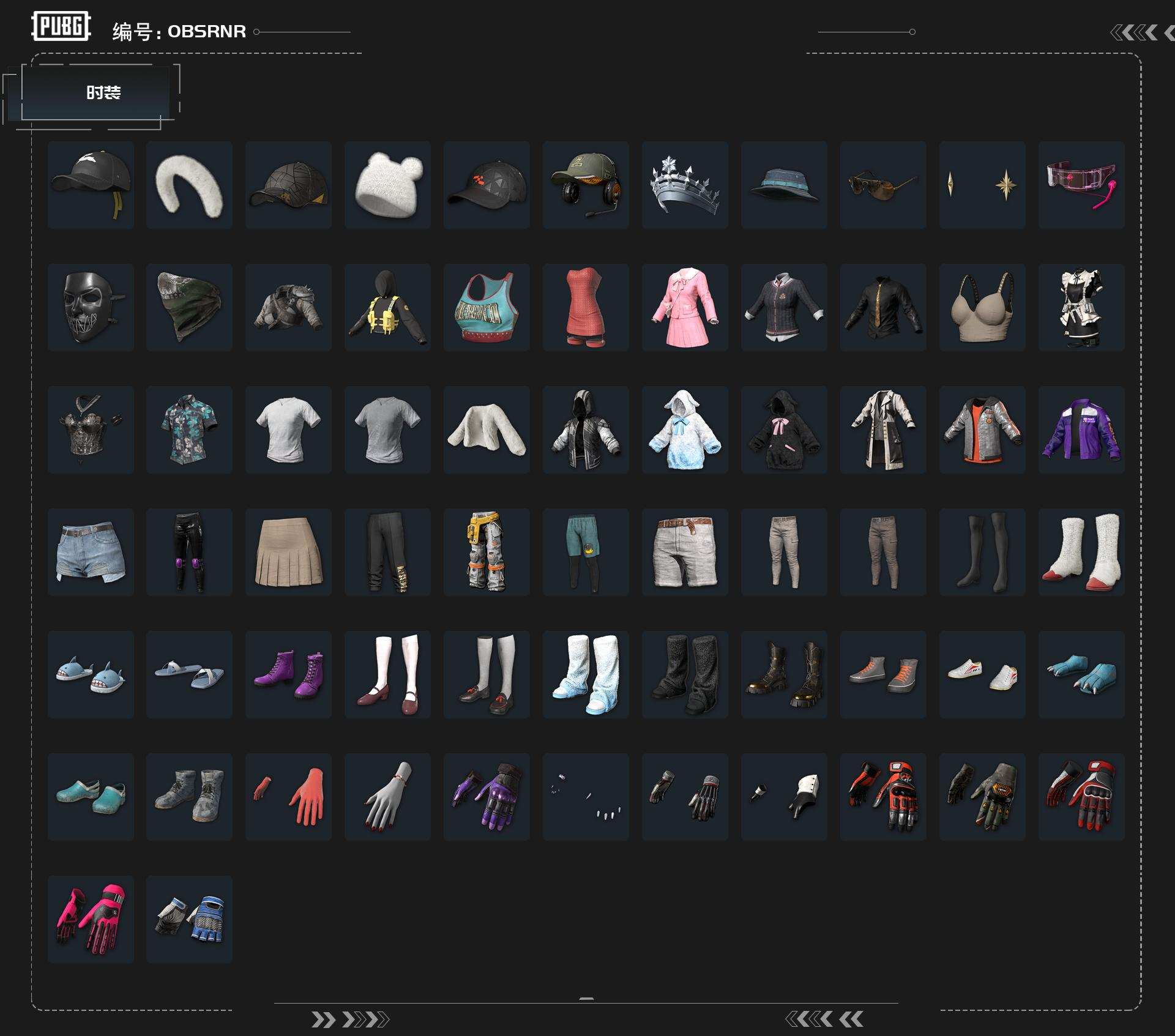Select the black and gold combat boots
1175x1036 pixels.
tap(784, 674)
